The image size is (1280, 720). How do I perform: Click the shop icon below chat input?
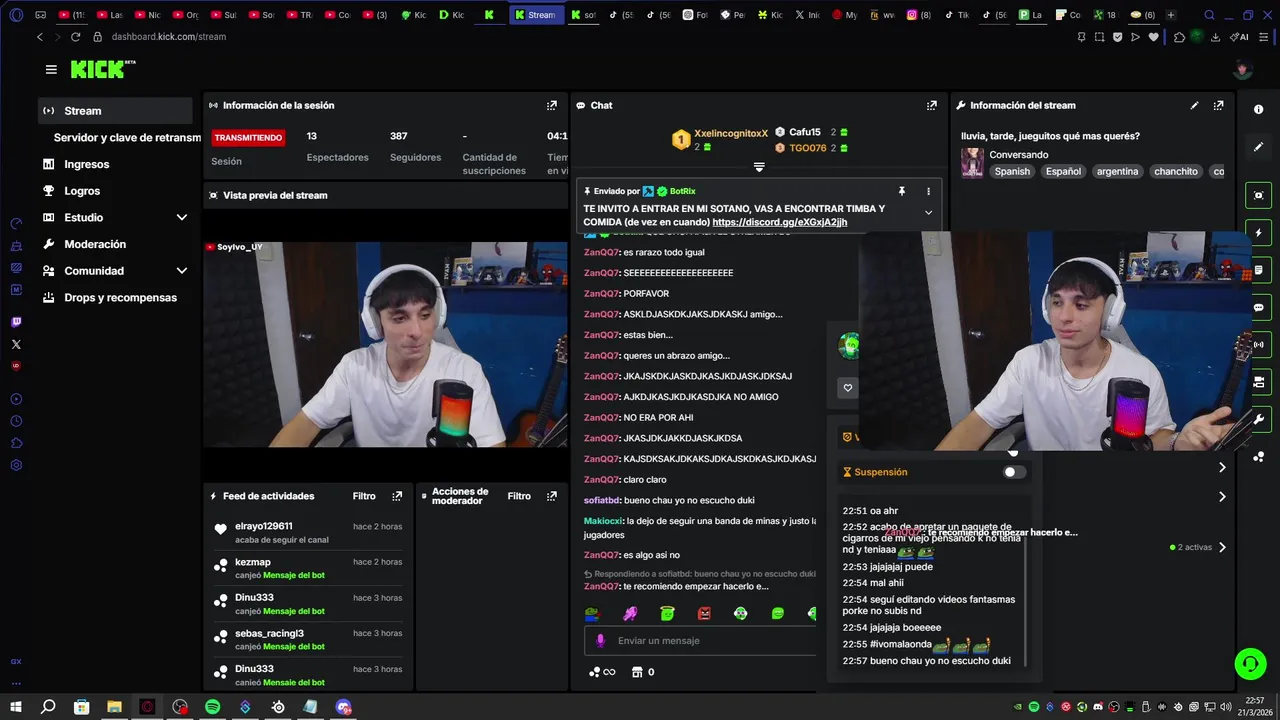[x=636, y=672]
